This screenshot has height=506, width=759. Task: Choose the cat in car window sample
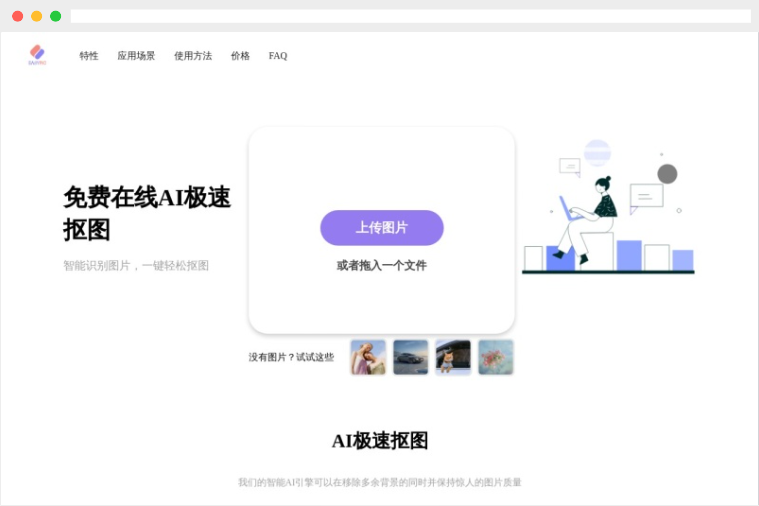(453, 357)
